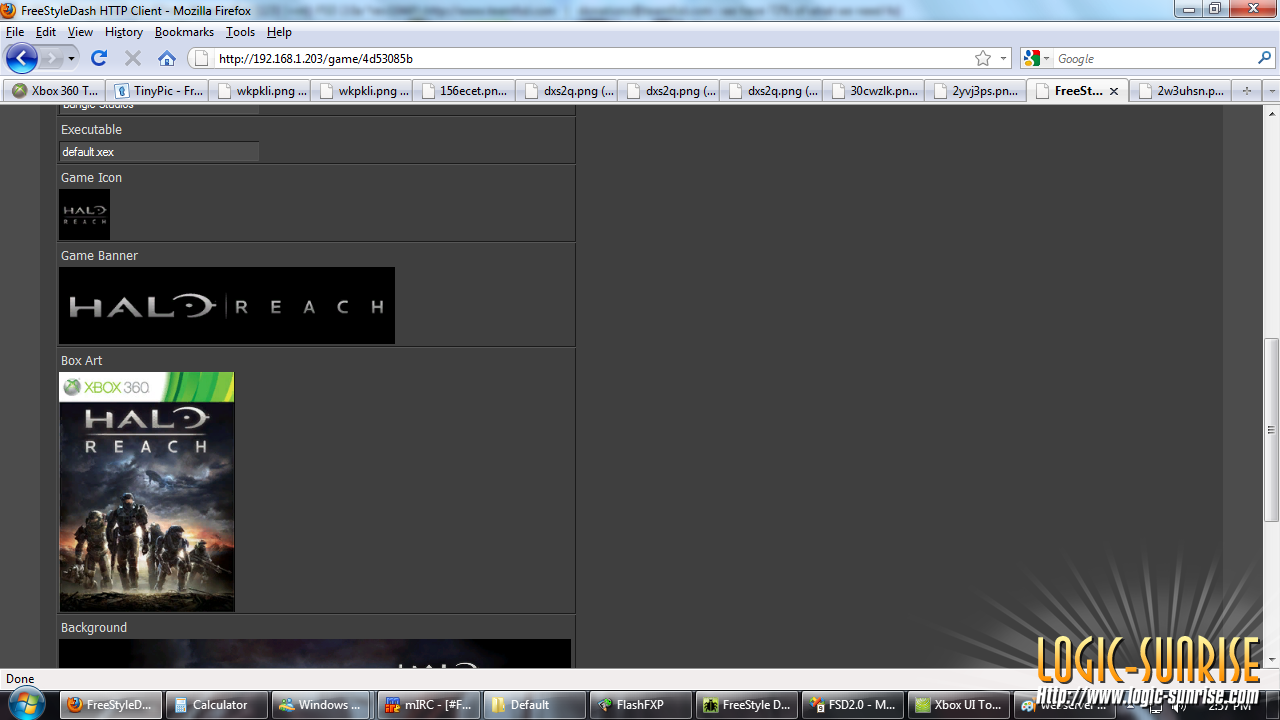Image resolution: width=1280 pixels, height=720 pixels.
Task: Click the page vertical scrollbar thumb
Action: pos(1271,430)
